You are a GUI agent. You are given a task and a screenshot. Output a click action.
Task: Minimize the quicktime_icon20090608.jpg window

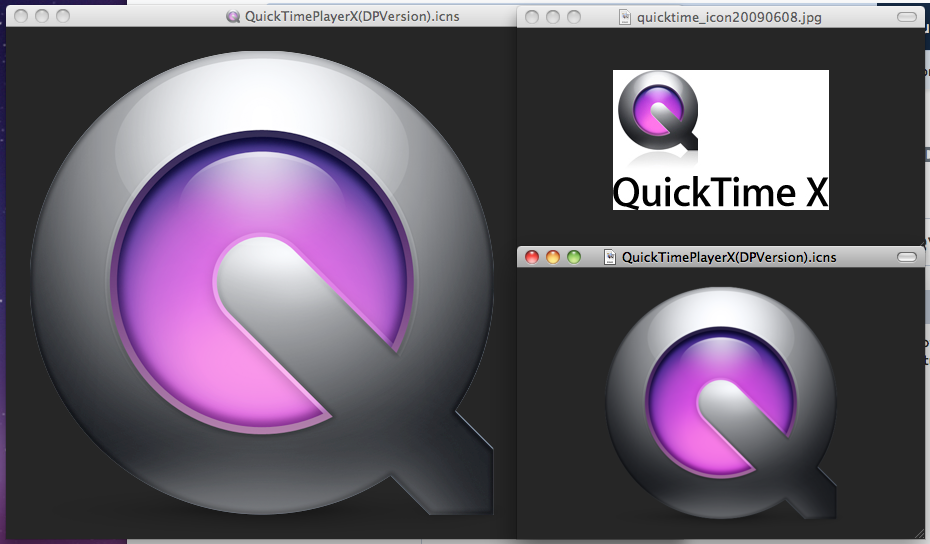pyautogui.click(x=553, y=17)
